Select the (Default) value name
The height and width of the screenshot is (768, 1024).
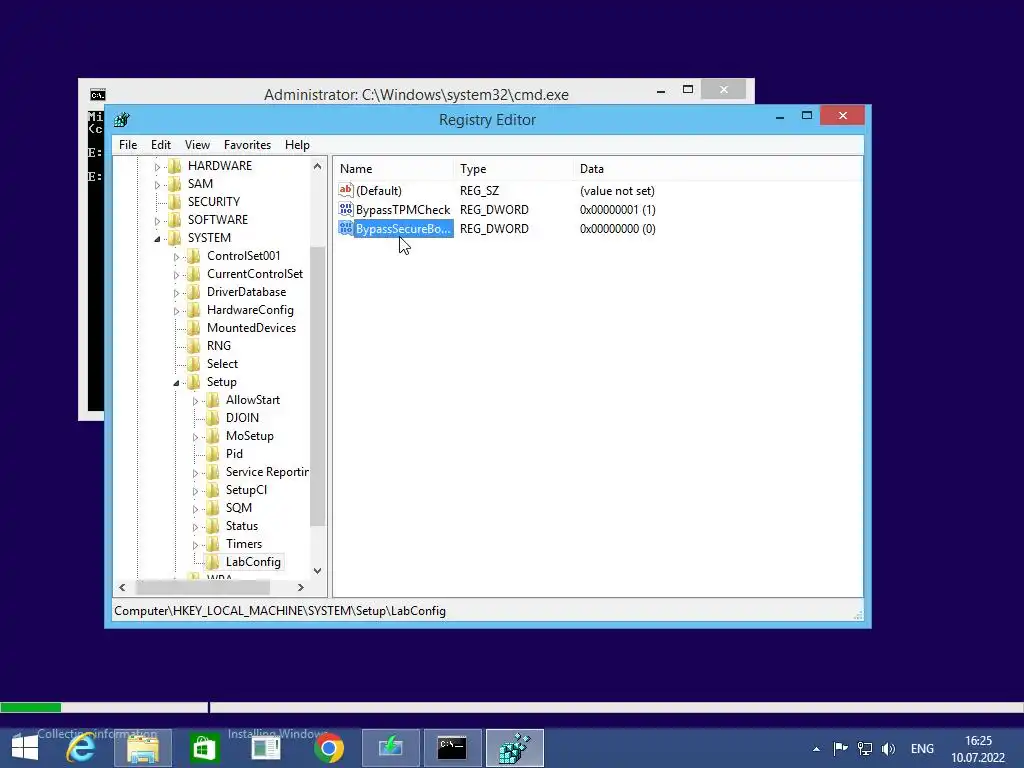coord(379,191)
